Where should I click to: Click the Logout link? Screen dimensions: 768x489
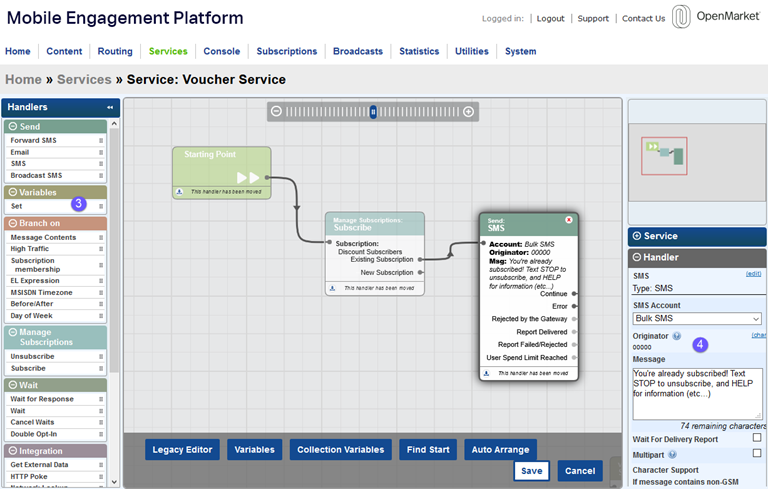551,19
